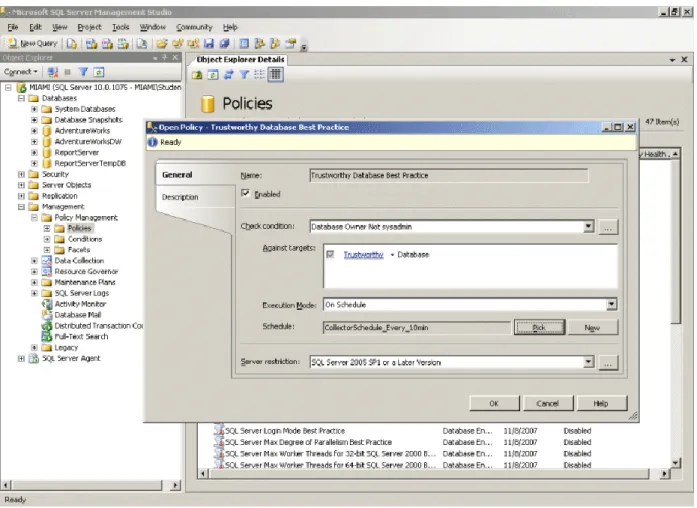Expand the Server Objects tree node

coord(21,185)
